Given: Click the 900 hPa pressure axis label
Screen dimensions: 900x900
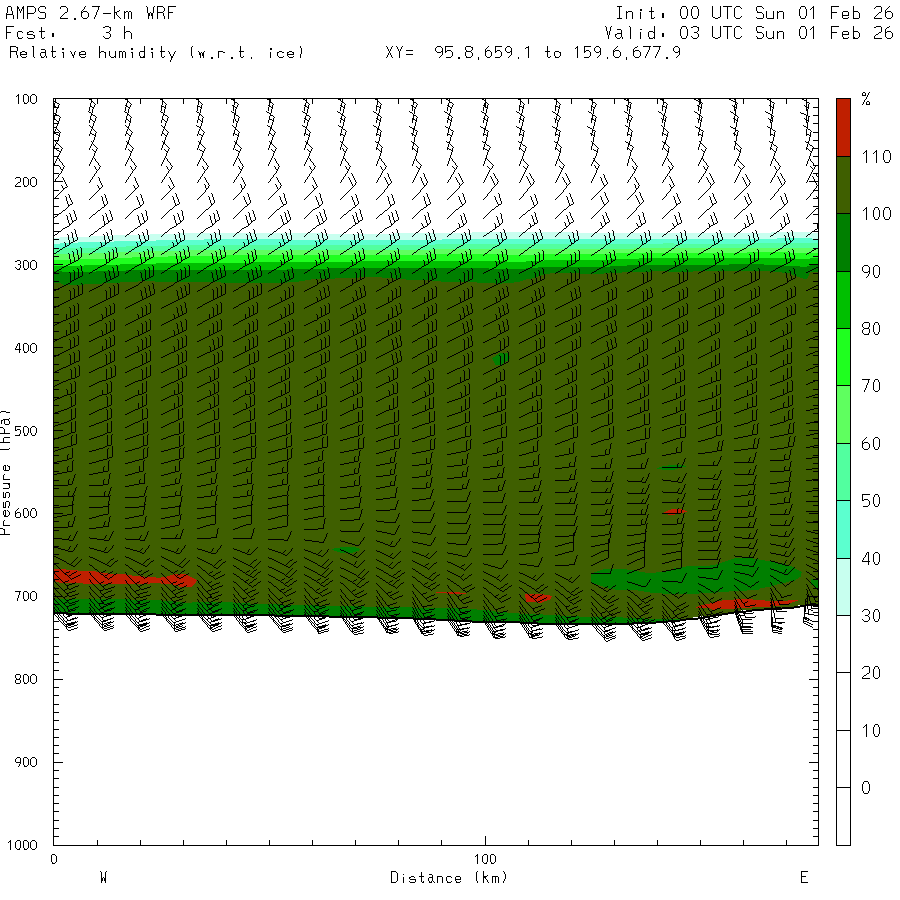Looking at the screenshot, I should click(26, 762).
